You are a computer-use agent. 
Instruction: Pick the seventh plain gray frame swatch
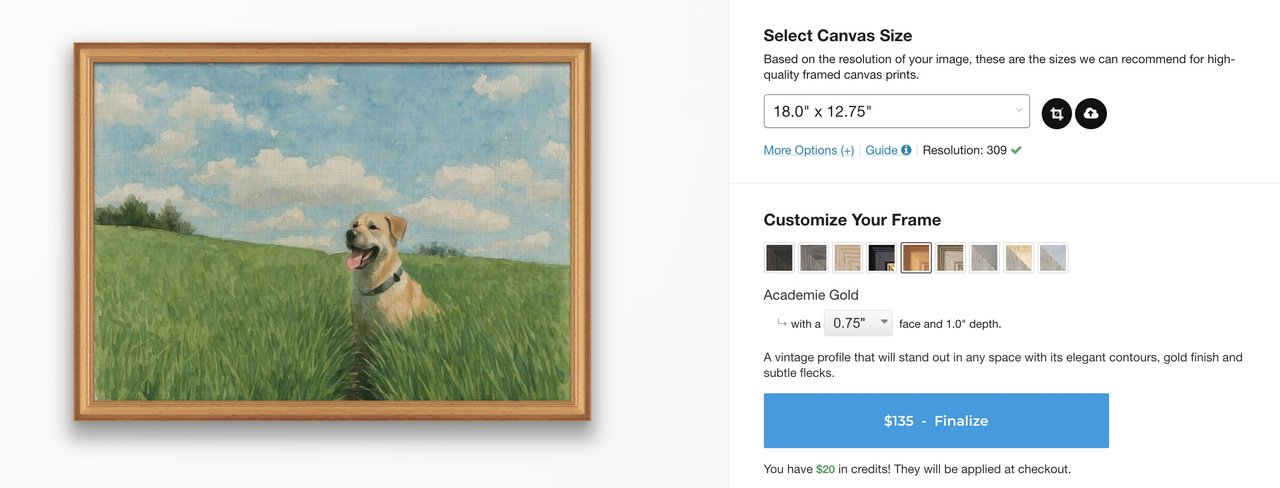(984, 258)
